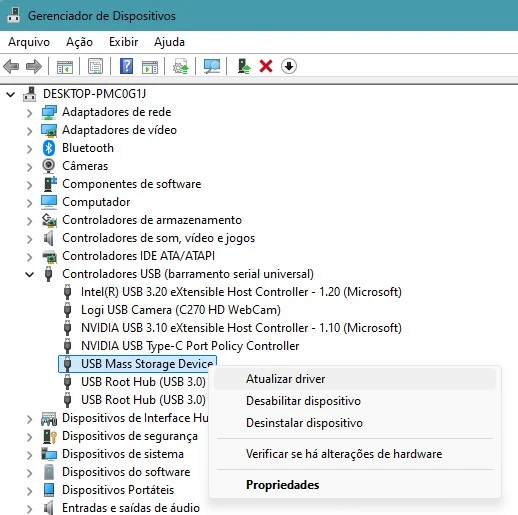Click the update driver gear toolbar icon
This screenshot has height=515, width=518.
click(x=181, y=66)
